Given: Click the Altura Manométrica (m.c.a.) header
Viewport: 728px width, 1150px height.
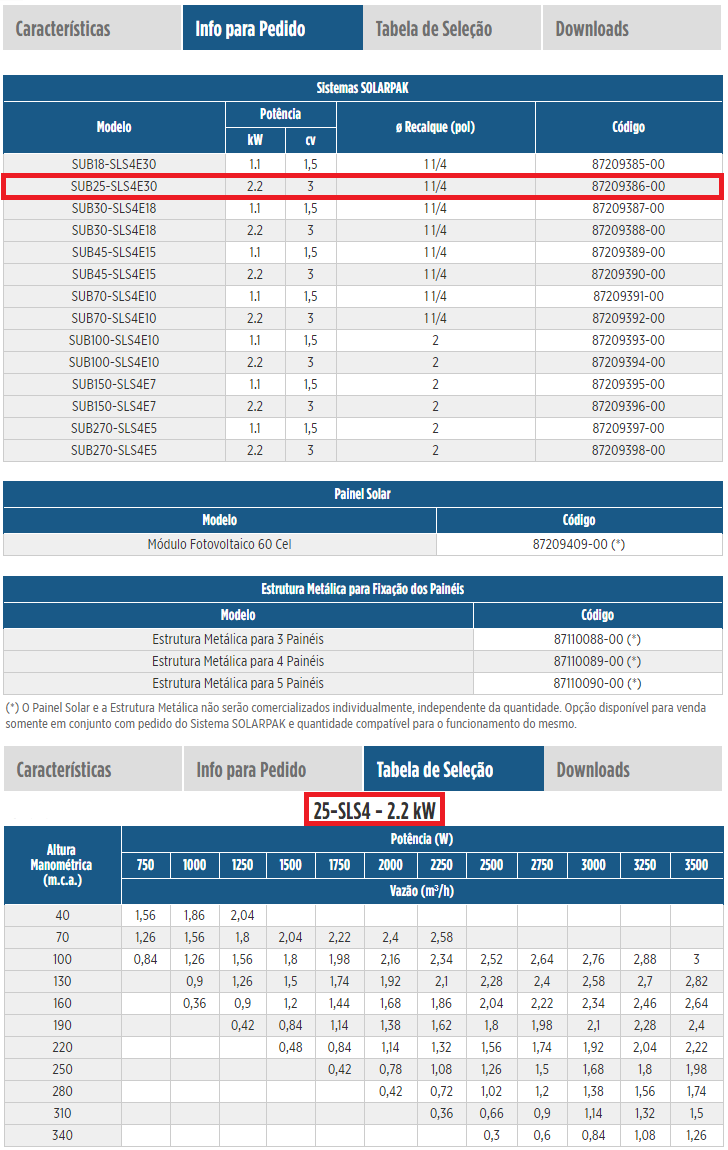Looking at the screenshot, I should coord(62,865).
